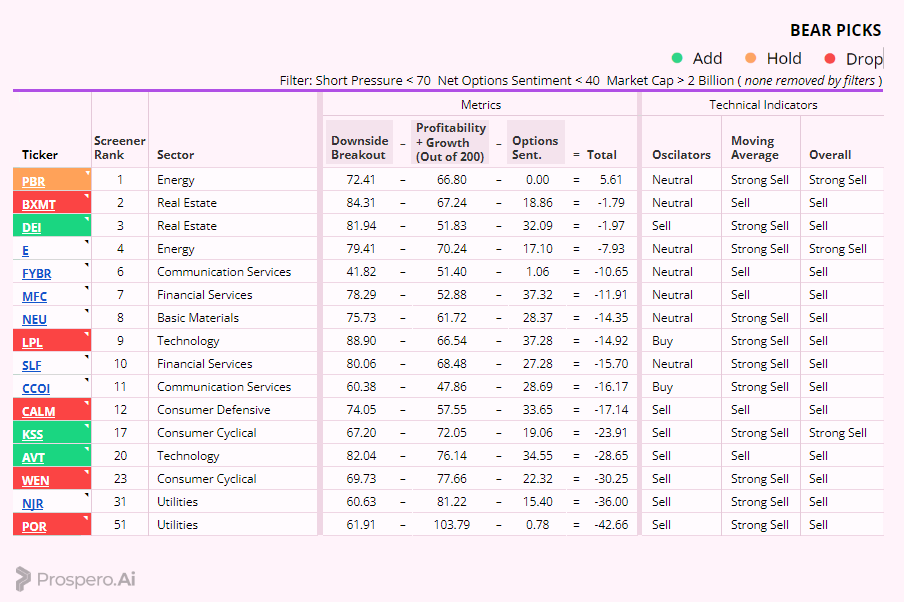This screenshot has height=602, width=904.
Task: Click the Prospero.Ai logo icon
Action: pyautogui.click(x=23, y=579)
